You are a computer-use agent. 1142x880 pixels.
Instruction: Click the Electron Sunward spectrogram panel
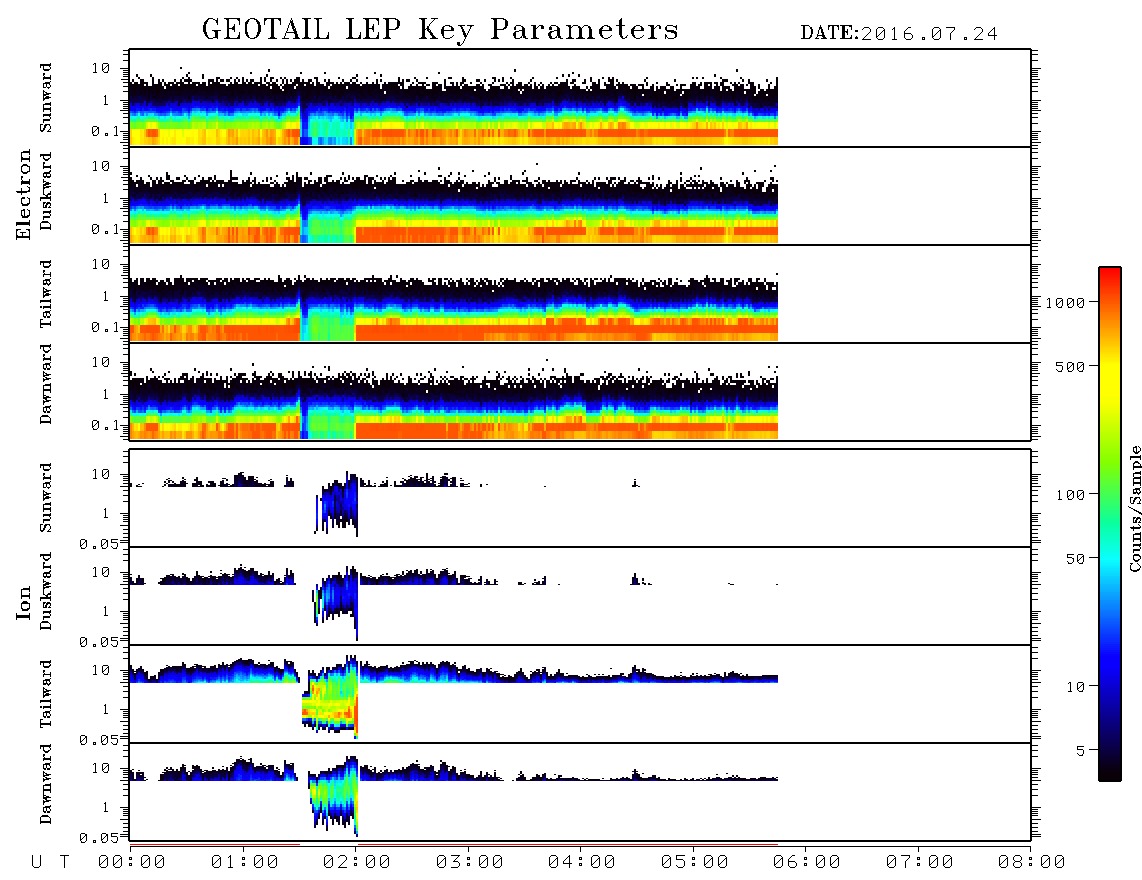pos(580,98)
